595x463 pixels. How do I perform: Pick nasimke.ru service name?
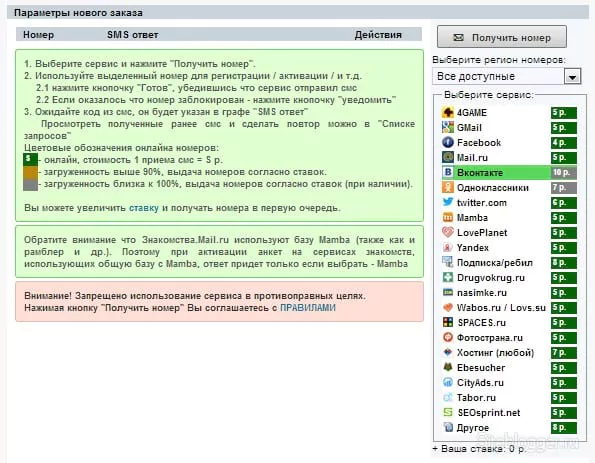click(x=482, y=293)
